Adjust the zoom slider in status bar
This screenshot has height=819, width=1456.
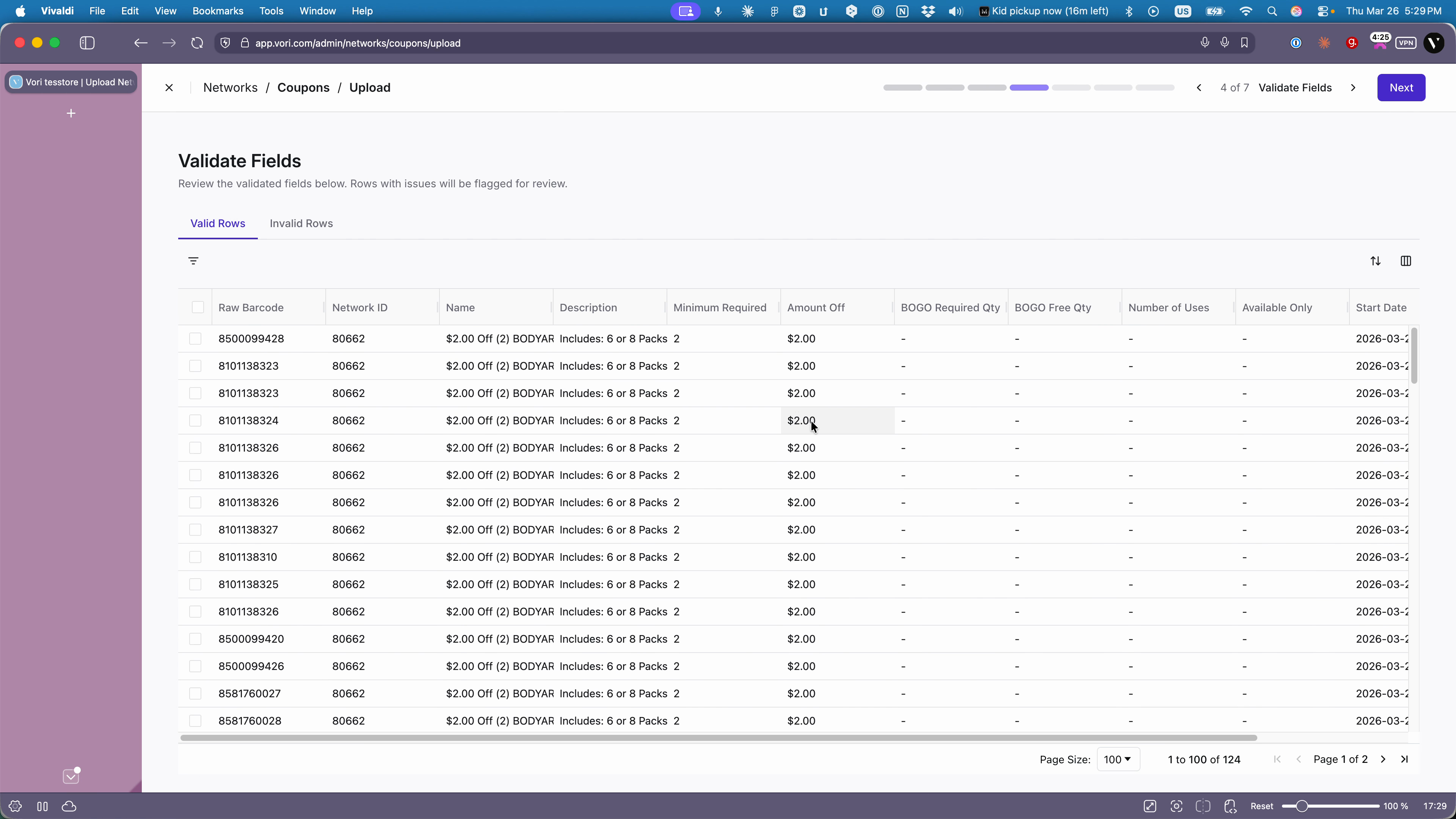(x=1302, y=806)
